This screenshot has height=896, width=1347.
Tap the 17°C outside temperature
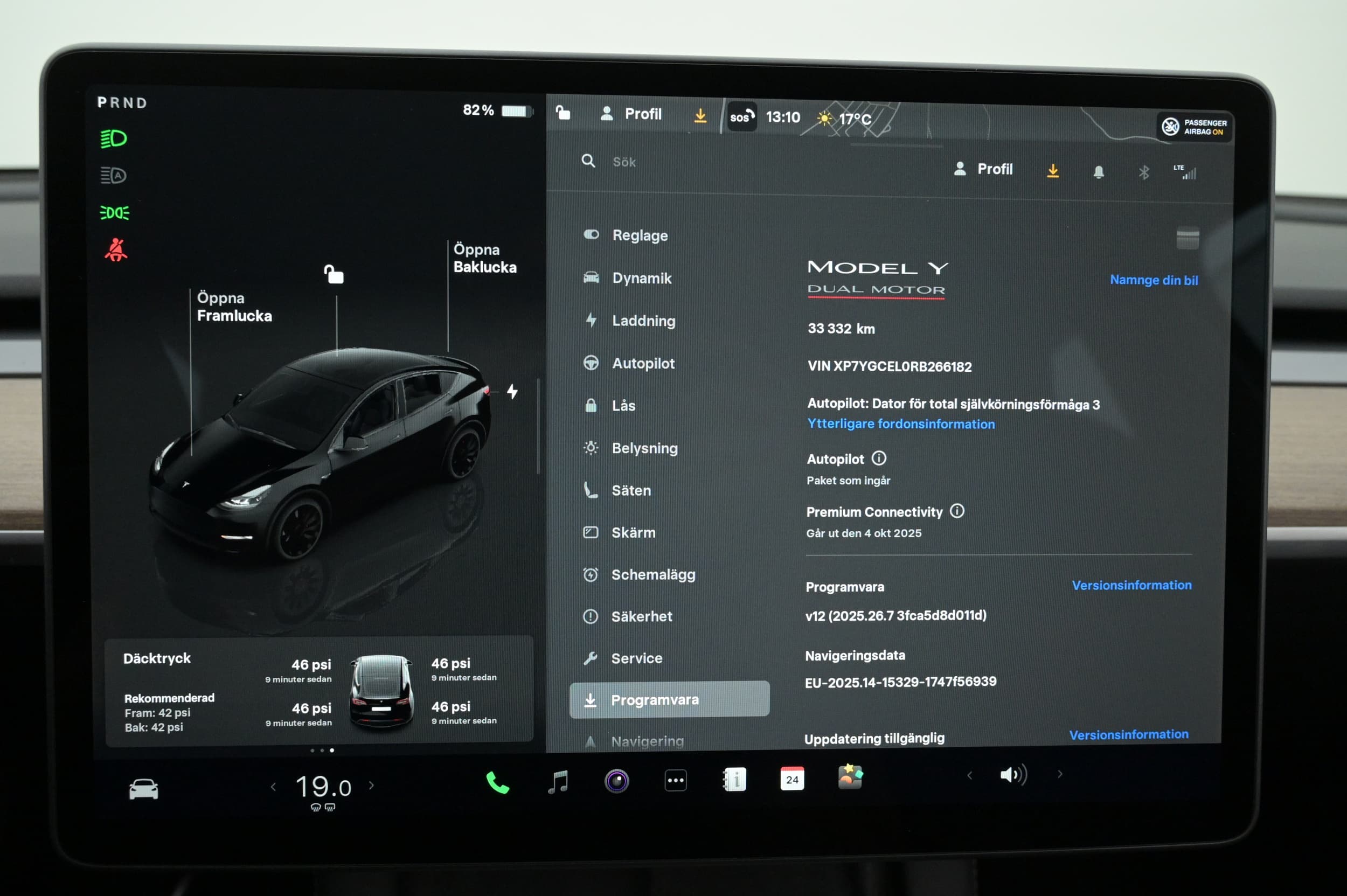coord(845,119)
